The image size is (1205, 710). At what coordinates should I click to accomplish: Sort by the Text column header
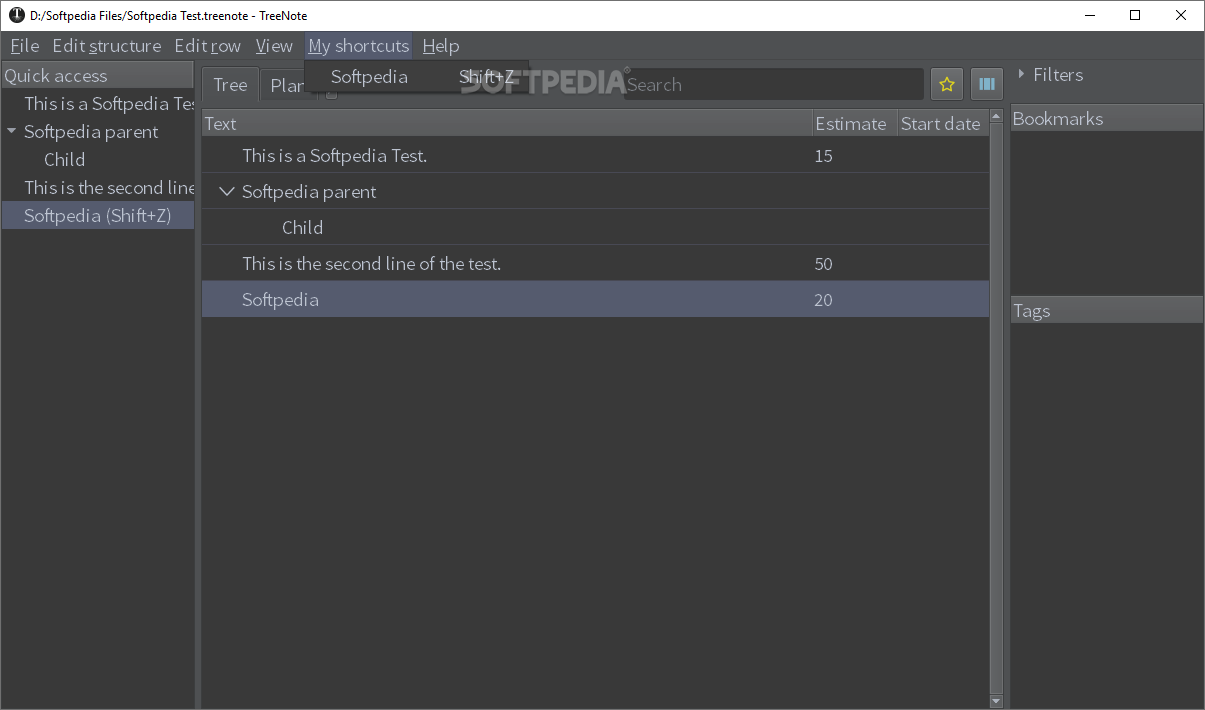pyautogui.click(x=507, y=124)
